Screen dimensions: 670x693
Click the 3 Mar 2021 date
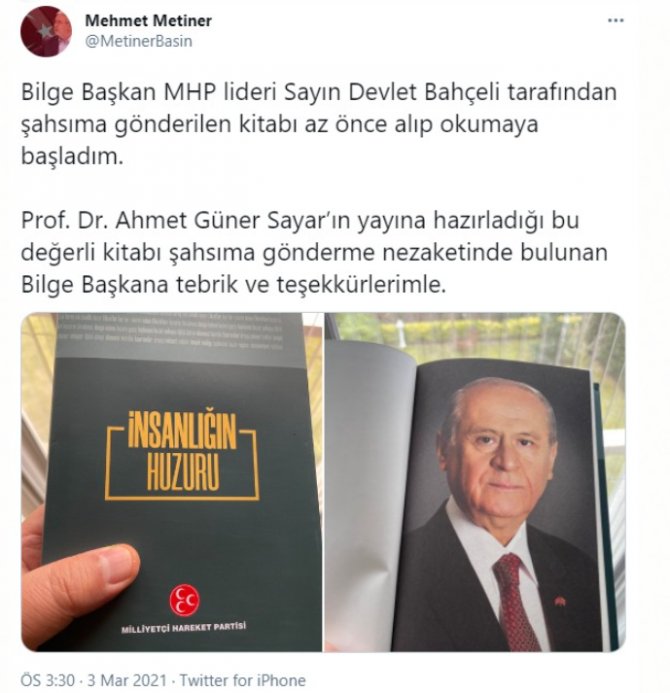[127, 680]
